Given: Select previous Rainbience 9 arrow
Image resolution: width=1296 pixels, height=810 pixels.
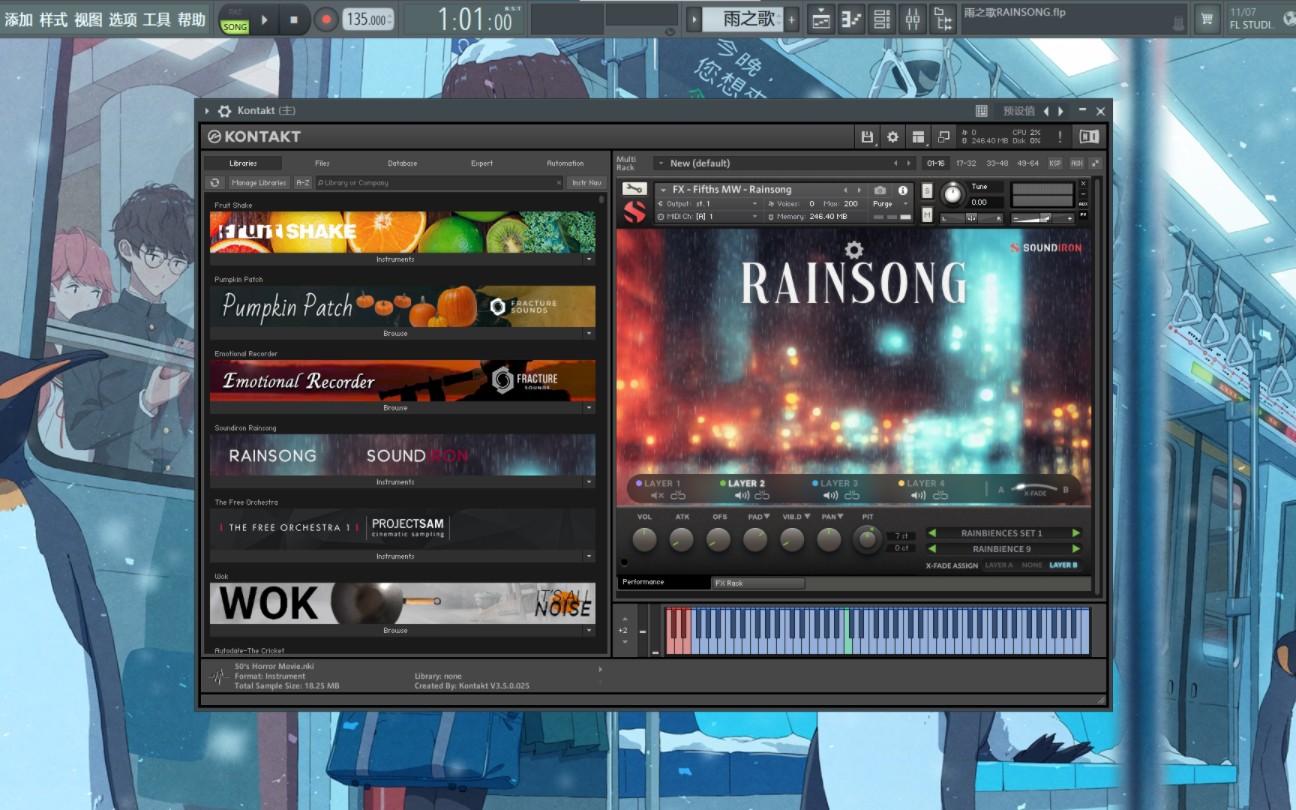Looking at the screenshot, I should tap(932, 549).
